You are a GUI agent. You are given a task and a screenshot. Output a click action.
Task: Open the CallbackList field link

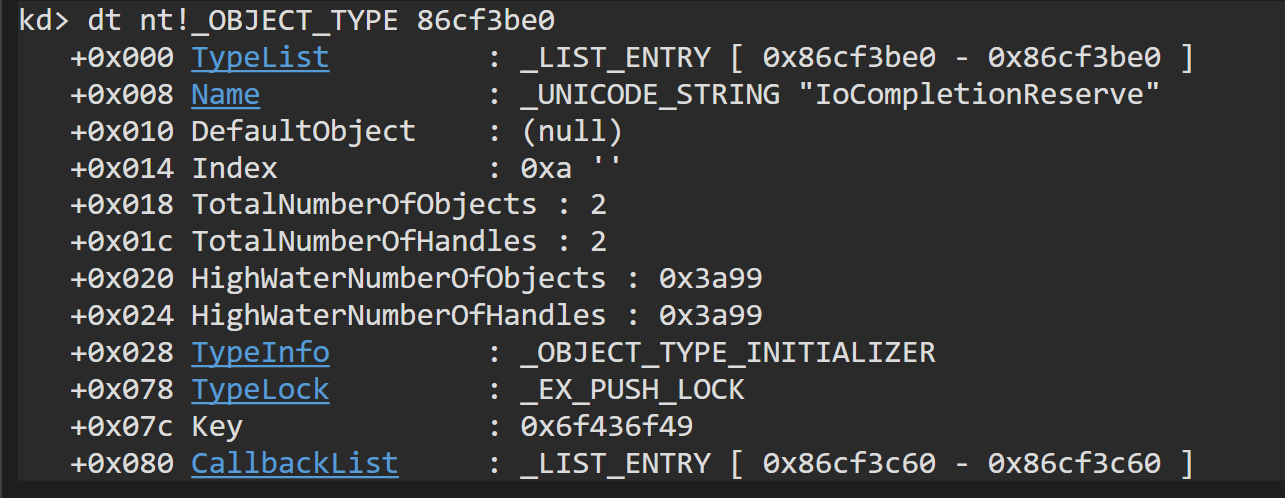click(295, 464)
